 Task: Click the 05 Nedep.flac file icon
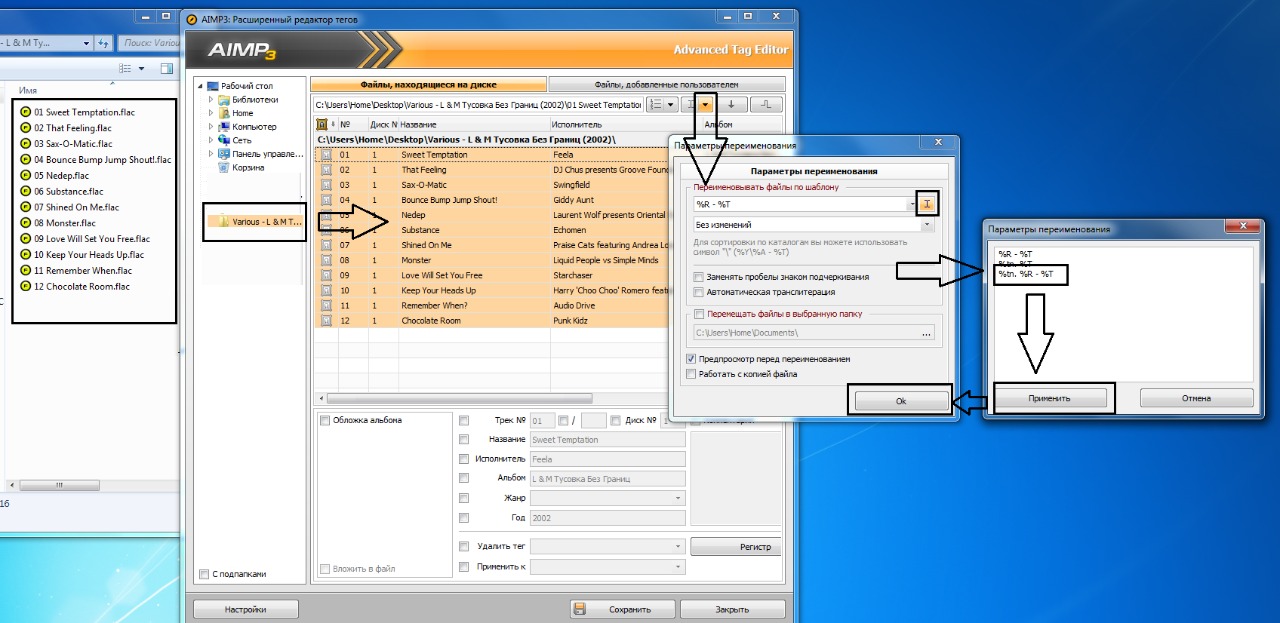click(26, 176)
